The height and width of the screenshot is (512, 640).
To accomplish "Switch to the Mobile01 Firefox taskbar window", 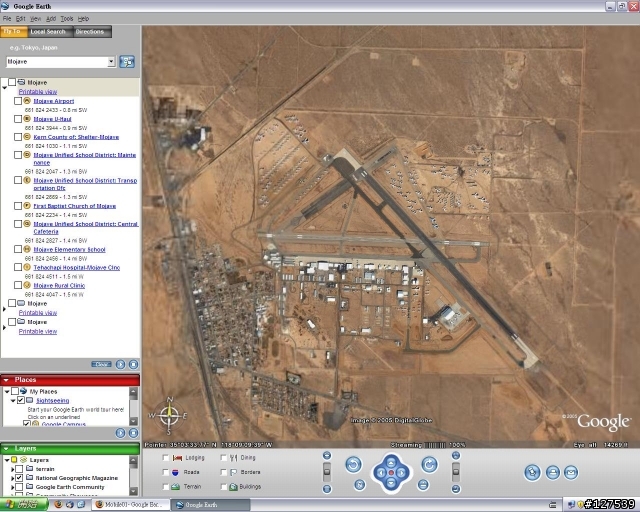I will [131, 505].
